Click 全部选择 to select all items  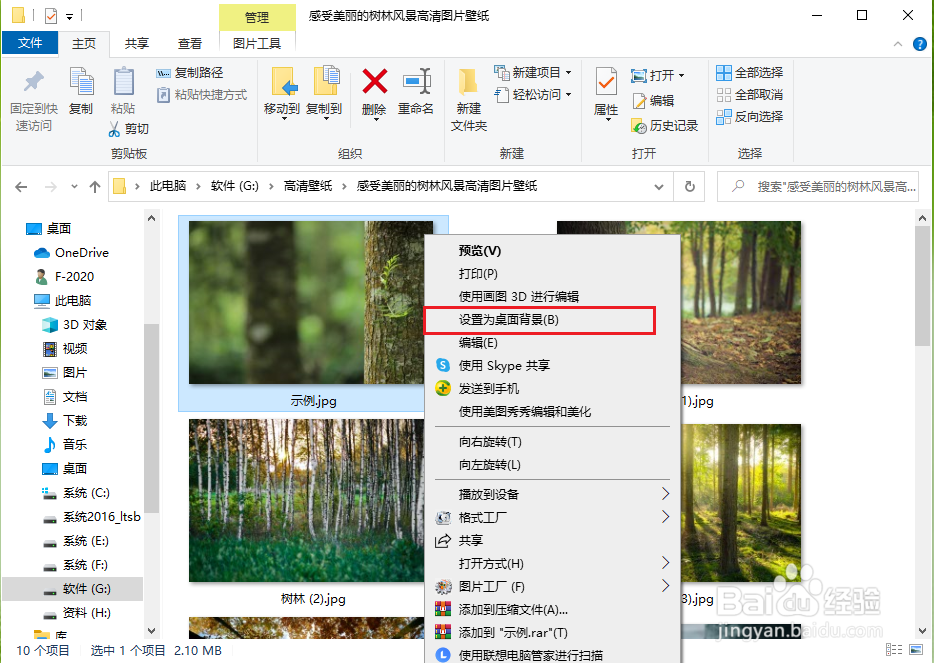[749, 72]
